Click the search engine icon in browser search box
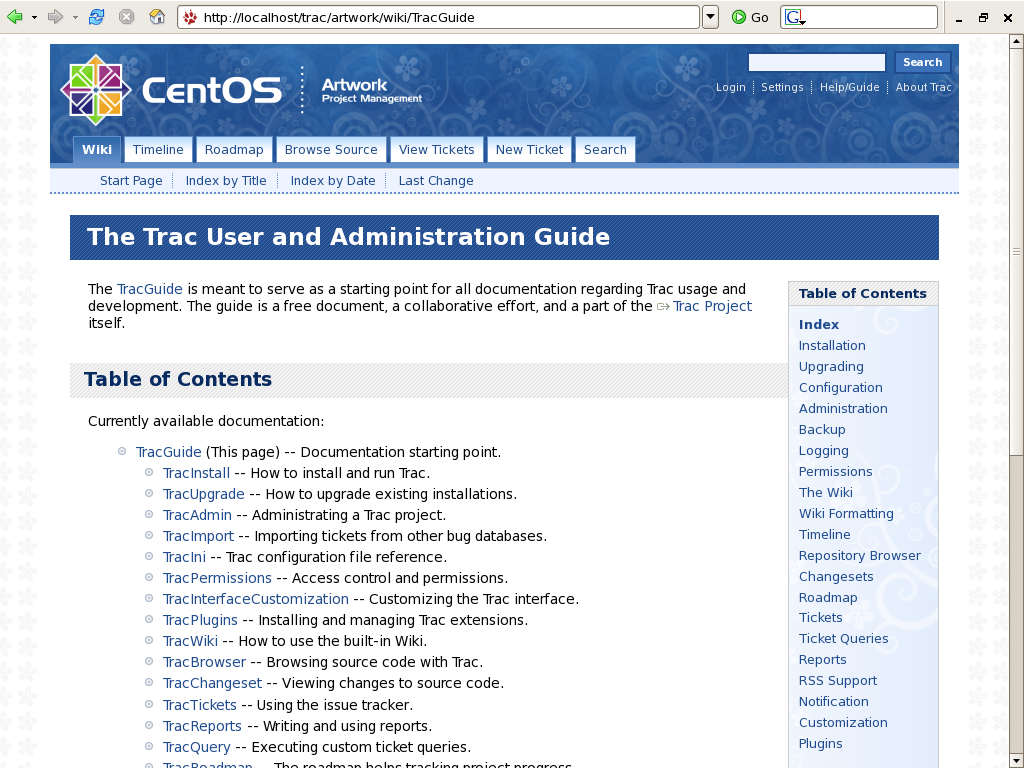This screenshot has width=1024, height=768. pyautogui.click(x=794, y=18)
